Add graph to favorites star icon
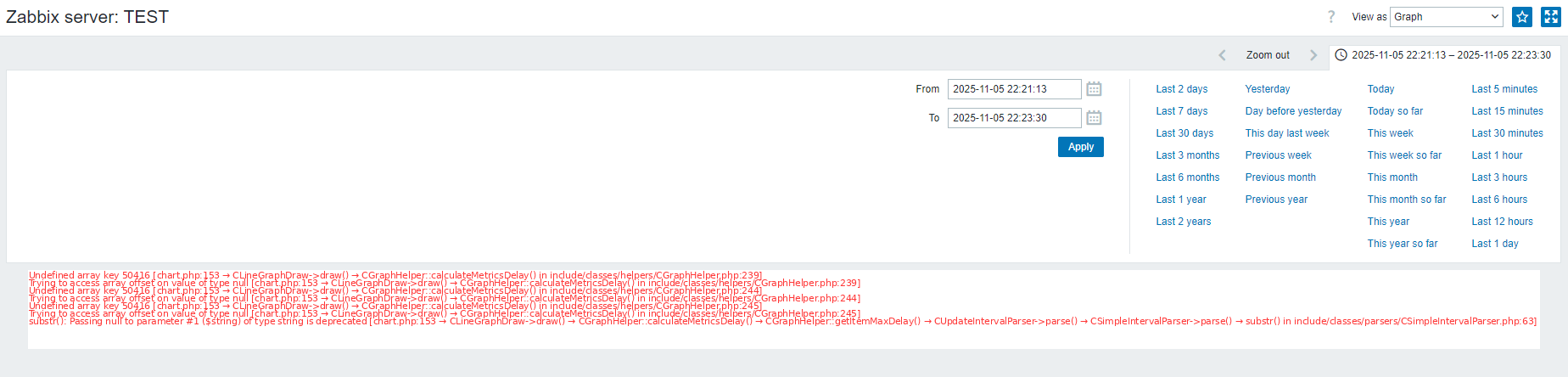This screenshot has width=1568, height=377. pyautogui.click(x=1522, y=17)
